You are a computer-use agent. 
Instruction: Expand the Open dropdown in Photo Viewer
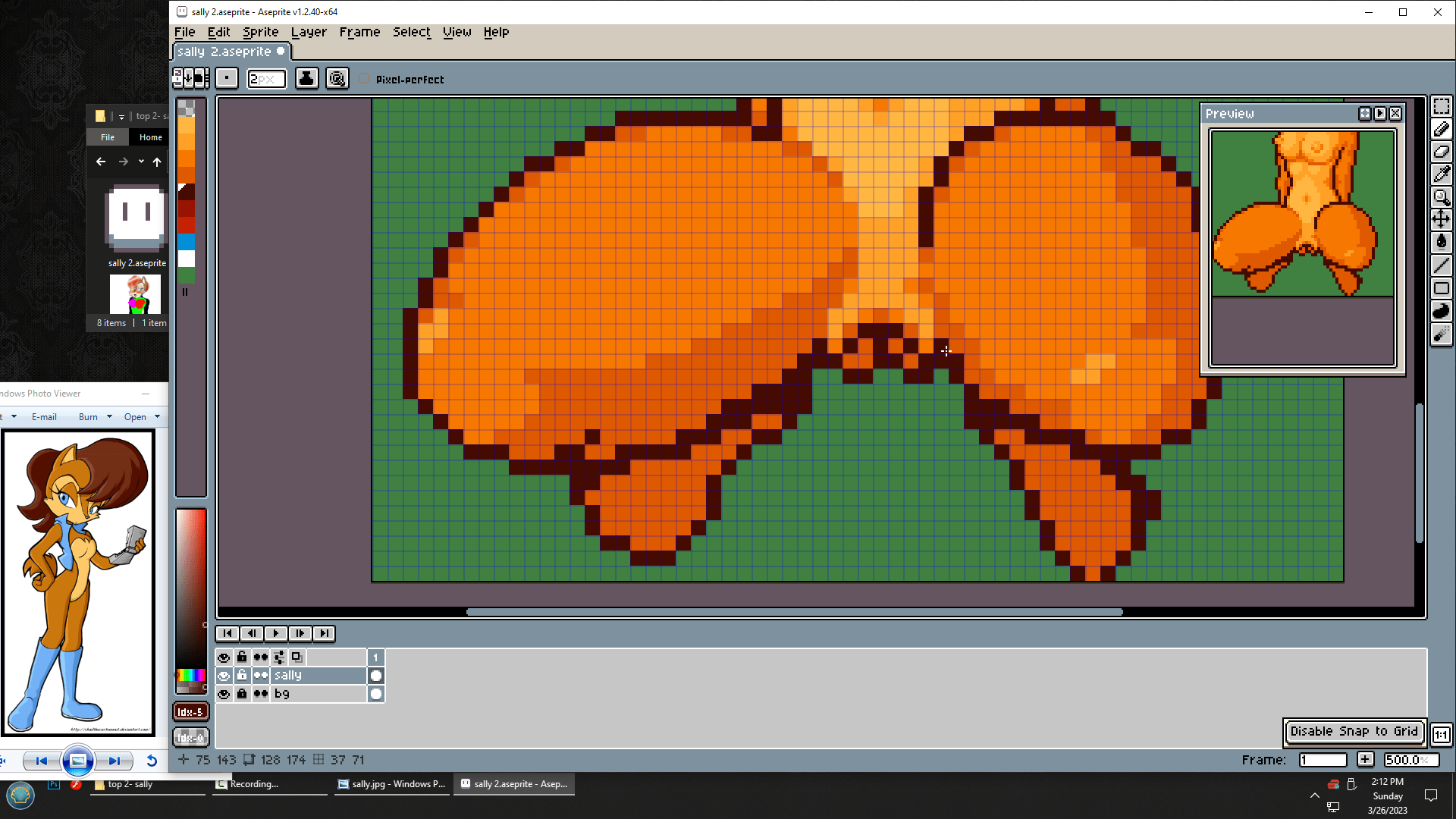[157, 416]
